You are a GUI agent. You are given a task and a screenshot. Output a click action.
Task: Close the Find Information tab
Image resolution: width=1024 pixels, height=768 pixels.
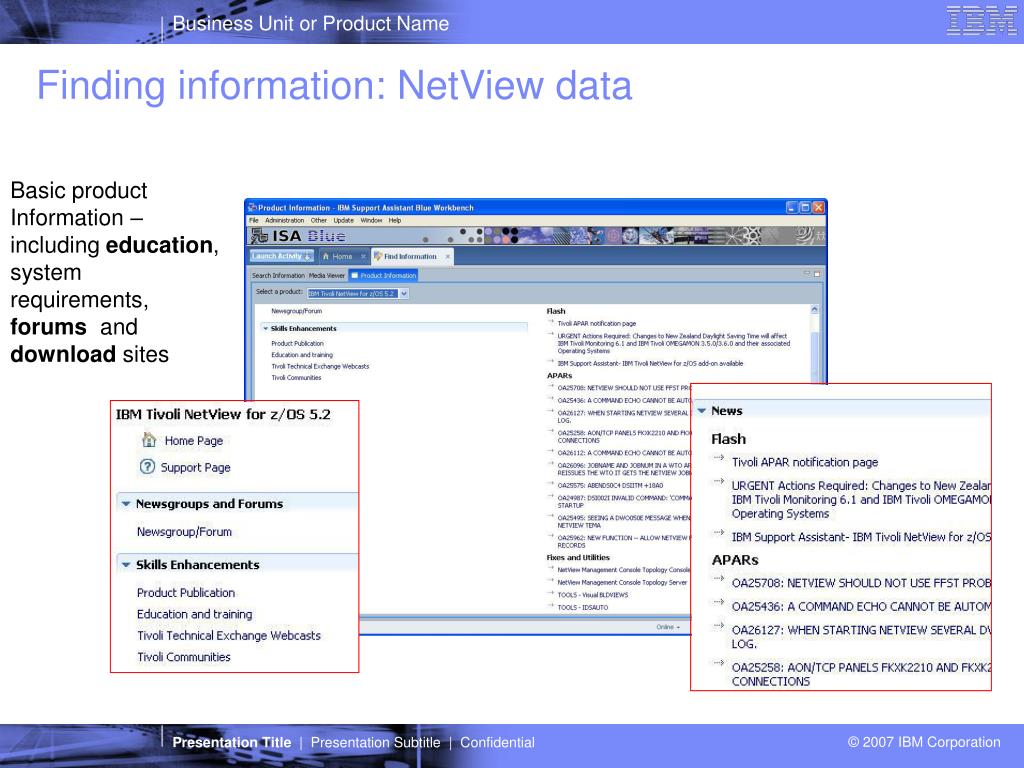(x=448, y=257)
